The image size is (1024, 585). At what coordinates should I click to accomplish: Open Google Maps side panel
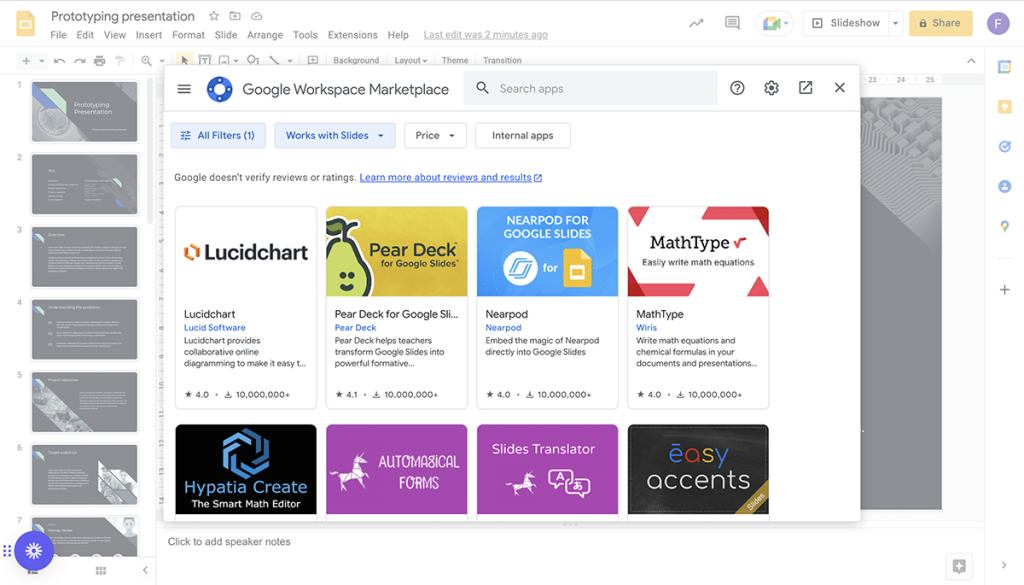1004,227
